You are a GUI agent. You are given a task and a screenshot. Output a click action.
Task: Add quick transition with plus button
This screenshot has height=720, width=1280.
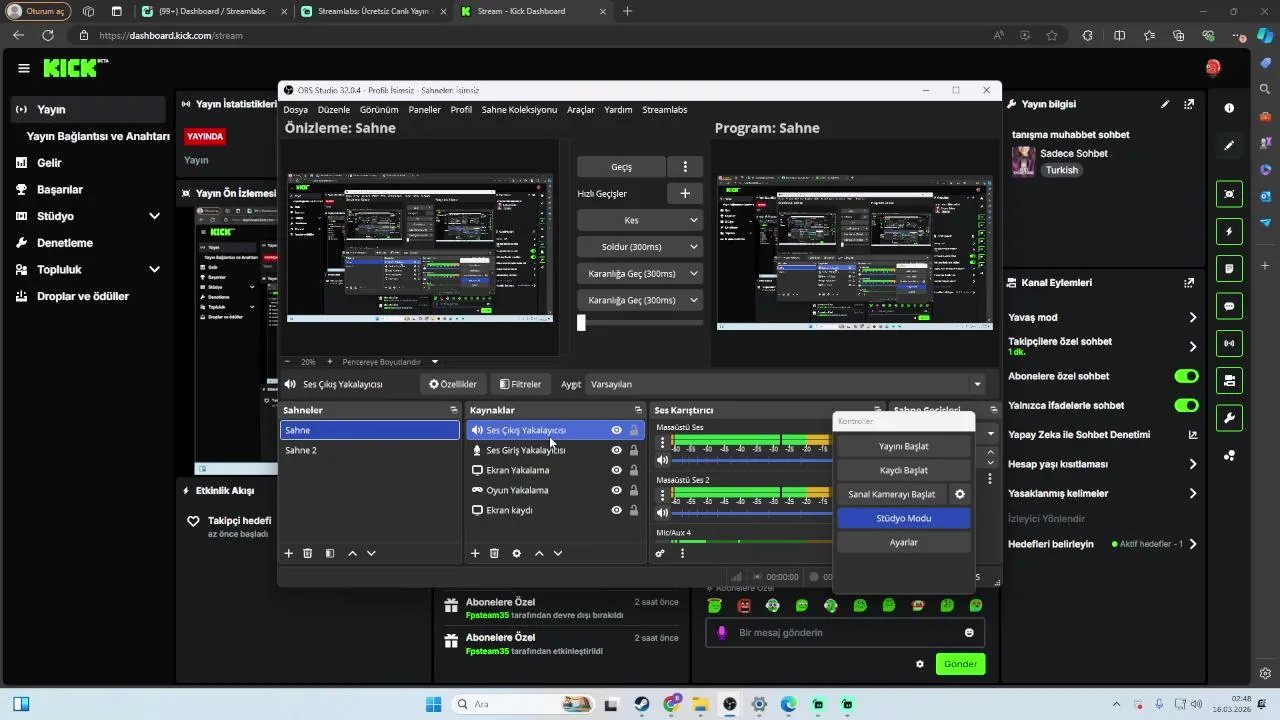(x=685, y=193)
